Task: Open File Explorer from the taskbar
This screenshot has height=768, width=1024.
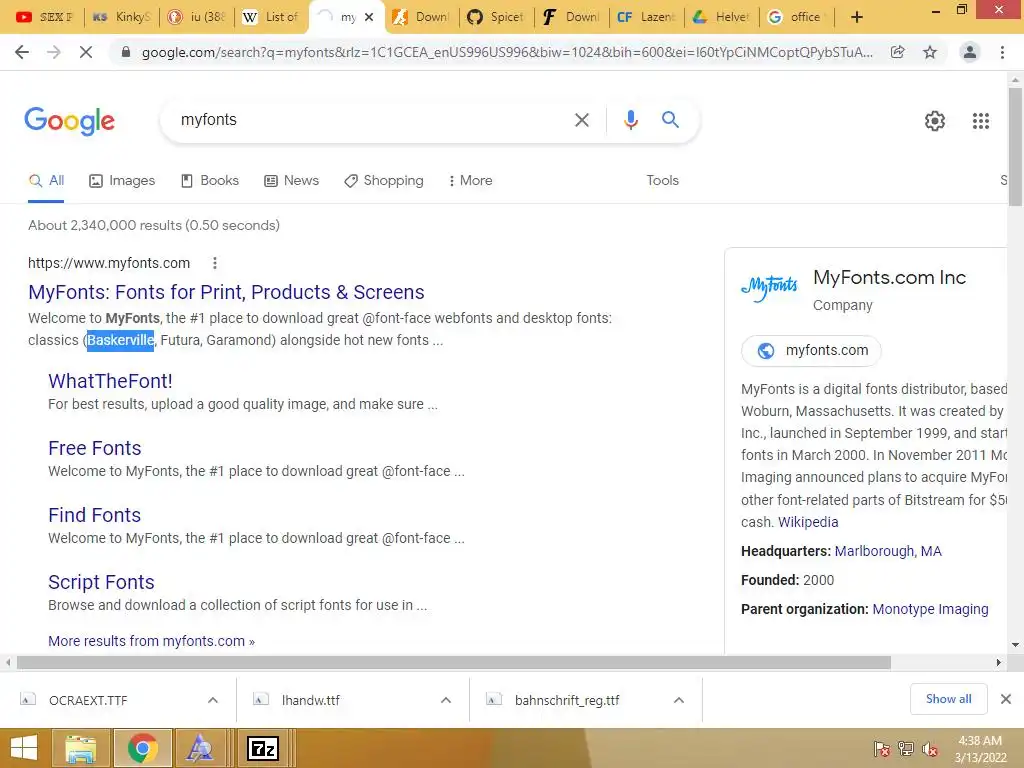Action: tap(80, 748)
